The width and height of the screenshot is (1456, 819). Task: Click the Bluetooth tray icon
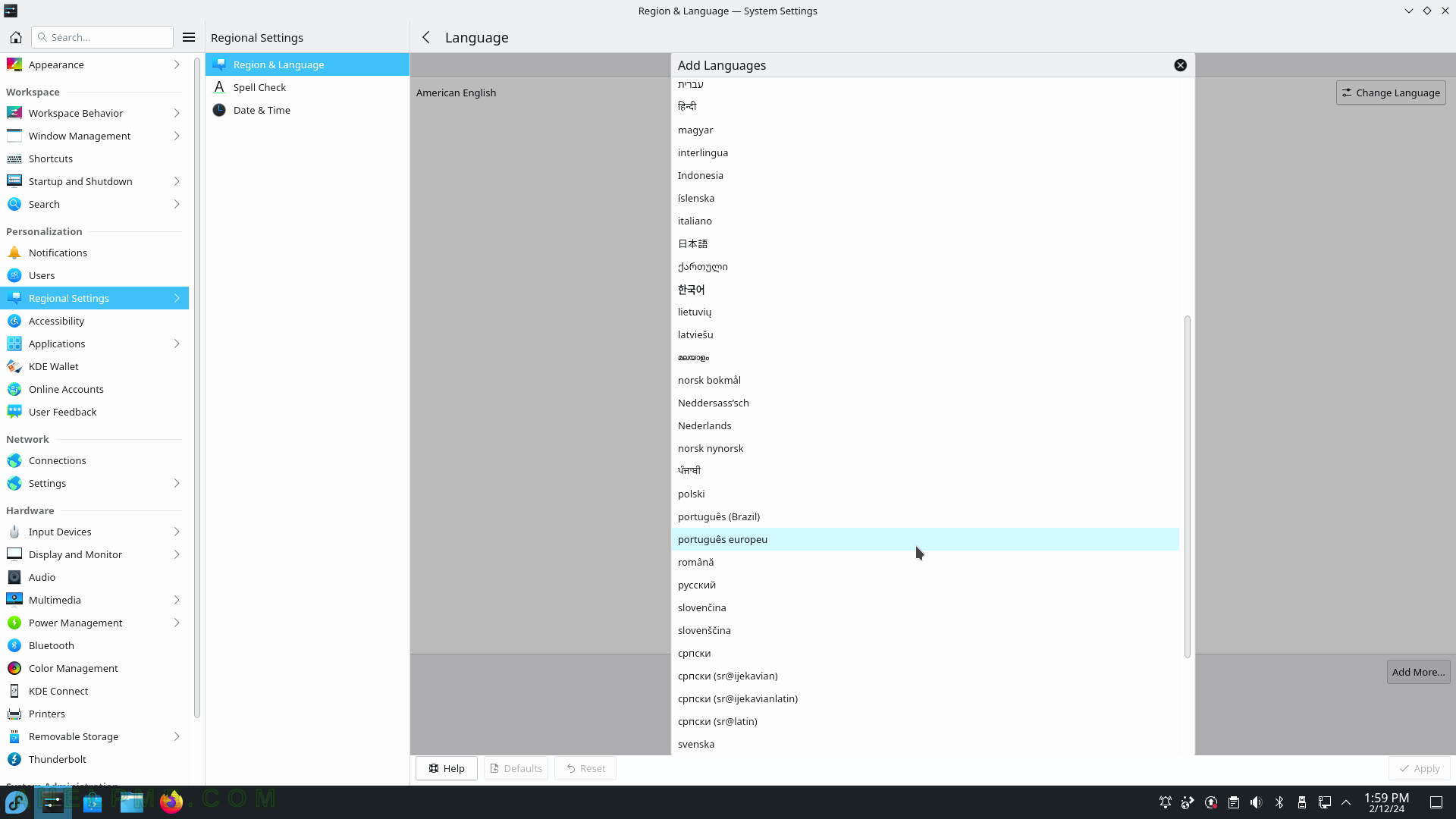(1279, 802)
